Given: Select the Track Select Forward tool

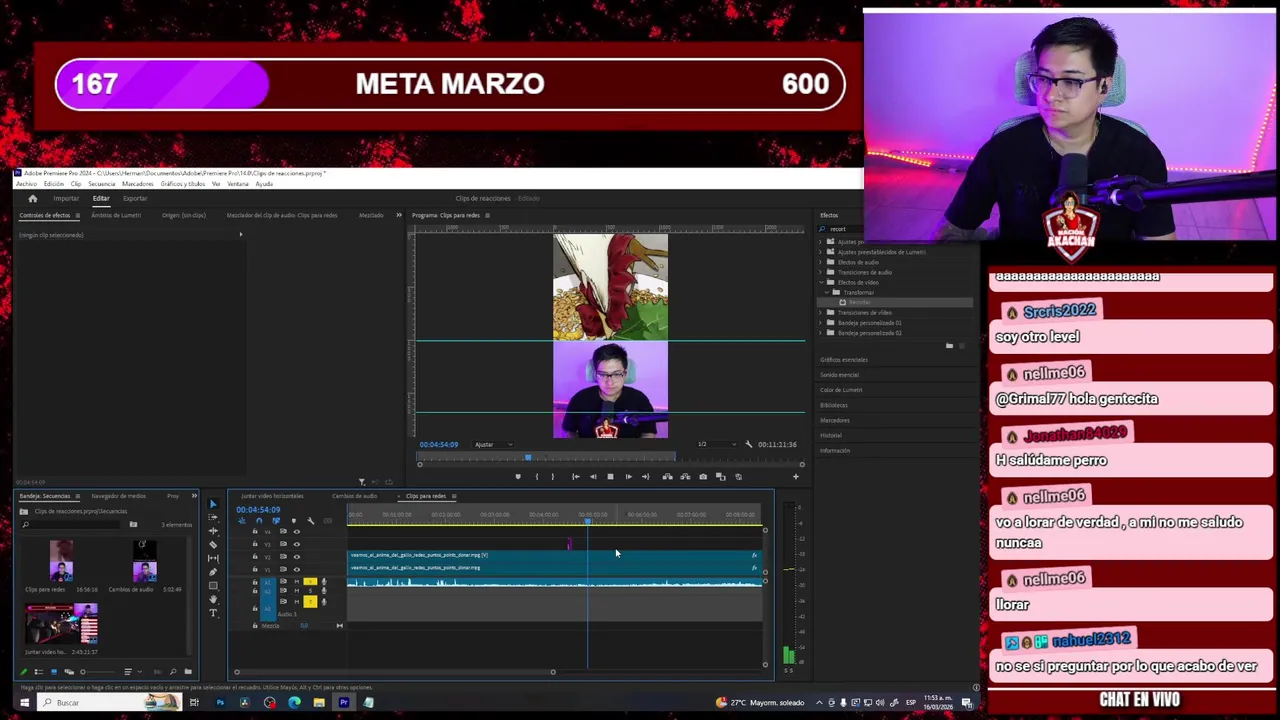Looking at the screenshot, I should click(213, 517).
